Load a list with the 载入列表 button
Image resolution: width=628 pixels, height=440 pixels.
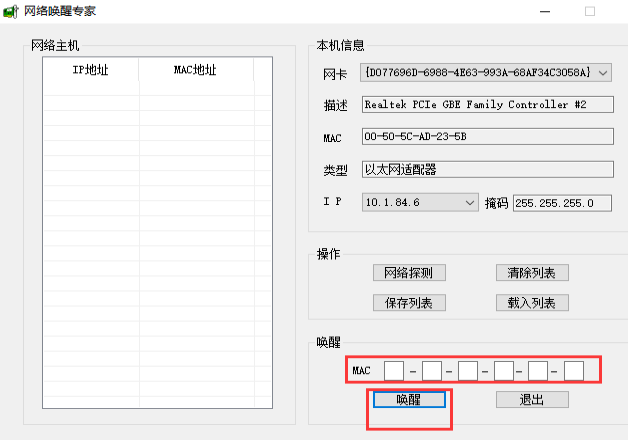[532, 302]
